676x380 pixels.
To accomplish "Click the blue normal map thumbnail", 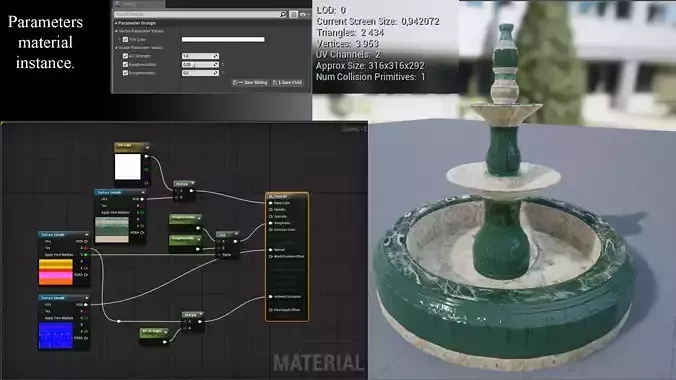I will [x=56, y=336].
